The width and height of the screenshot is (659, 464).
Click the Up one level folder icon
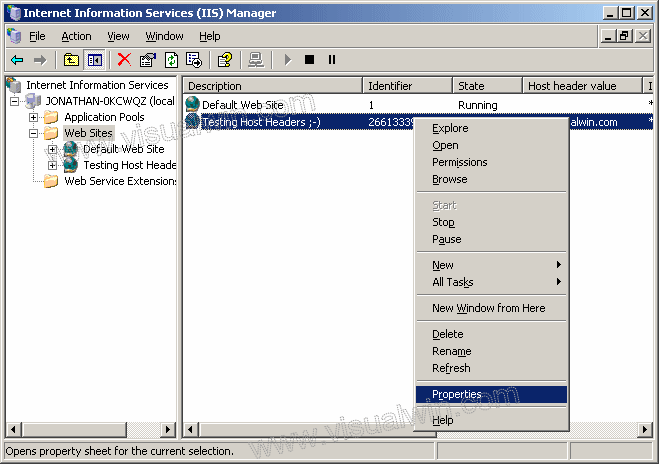click(71, 60)
